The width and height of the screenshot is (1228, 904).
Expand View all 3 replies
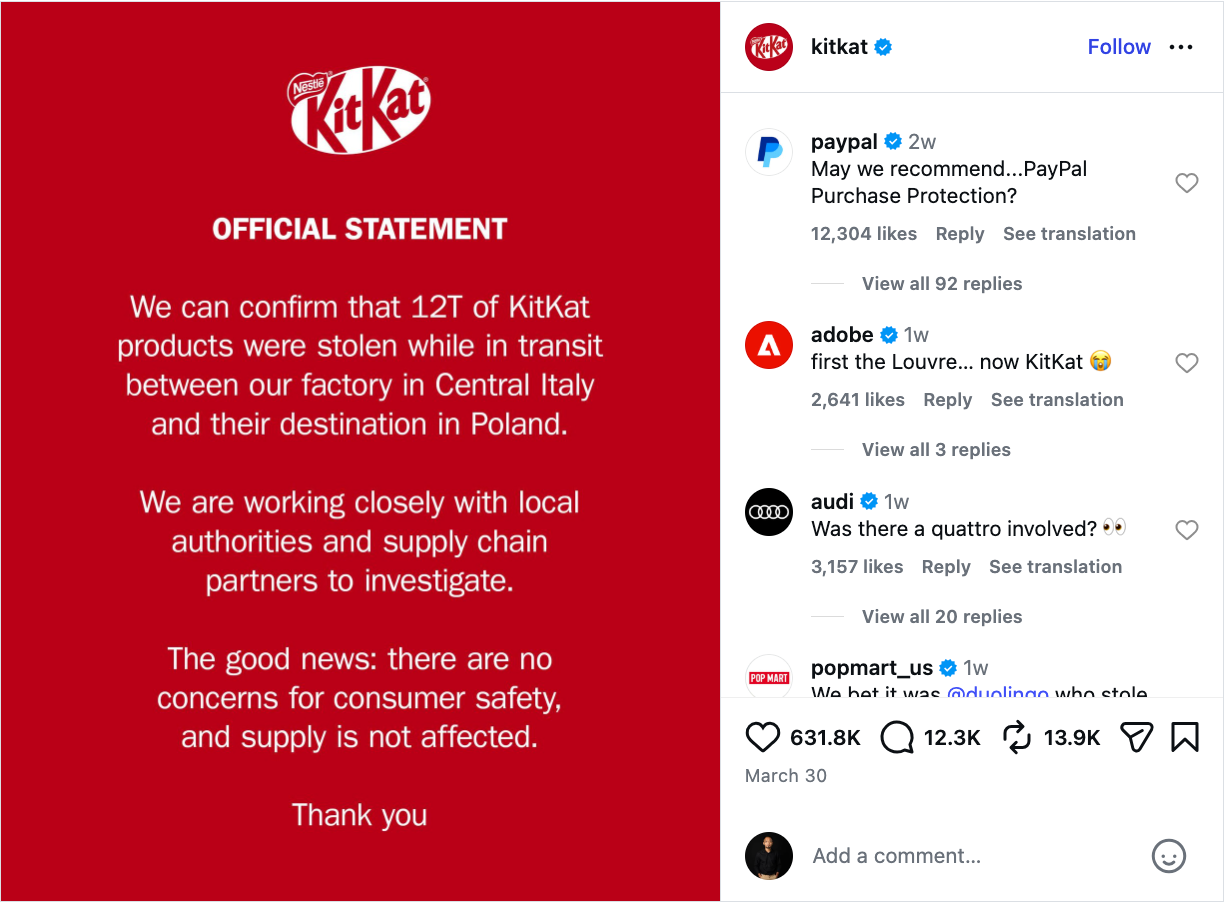tap(936, 450)
